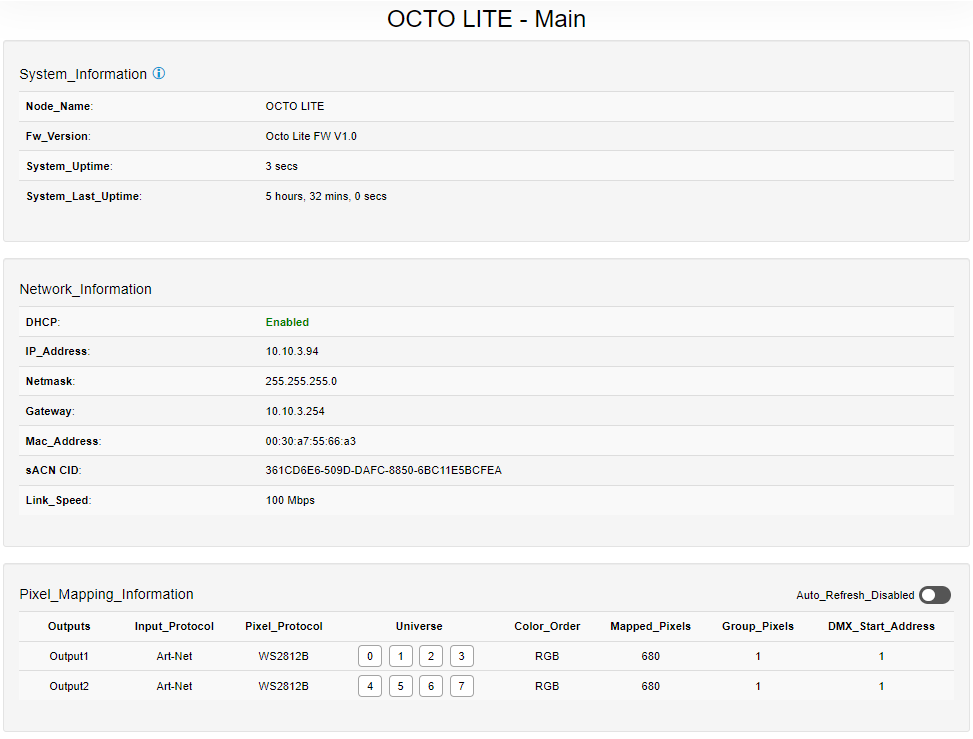Click the Node_Name label
The height and width of the screenshot is (739, 973).
(x=59, y=106)
